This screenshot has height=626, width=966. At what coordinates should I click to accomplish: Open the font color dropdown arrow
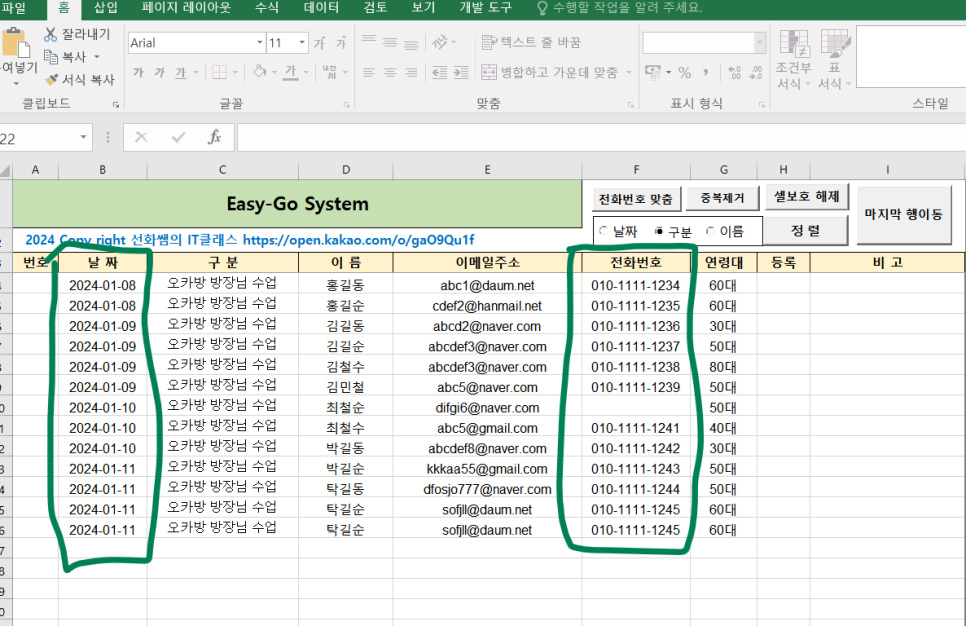[306, 73]
